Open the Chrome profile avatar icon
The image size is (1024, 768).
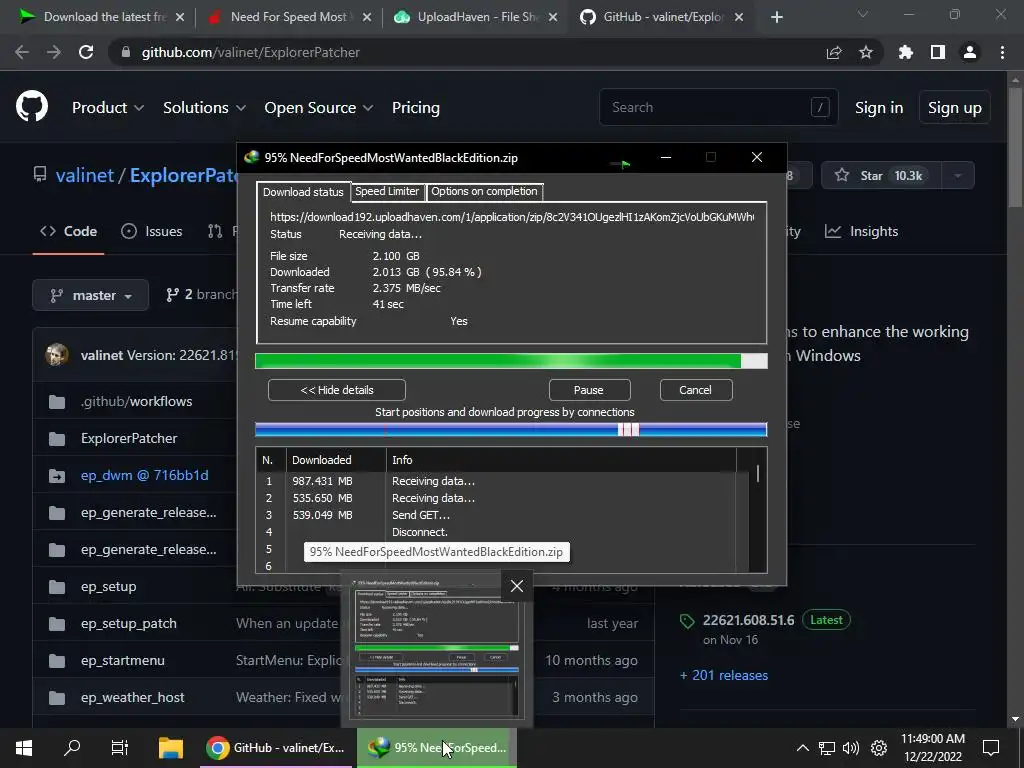click(970, 52)
